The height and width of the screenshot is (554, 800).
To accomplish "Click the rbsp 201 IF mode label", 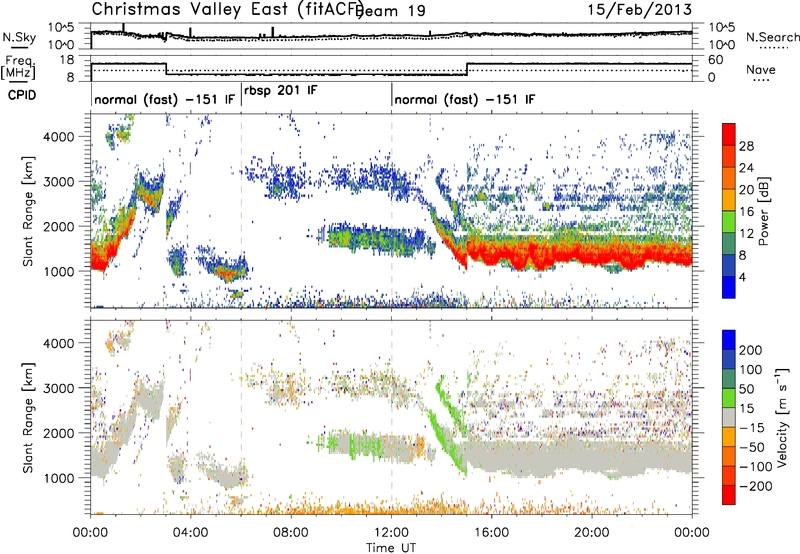I will tap(281, 90).
